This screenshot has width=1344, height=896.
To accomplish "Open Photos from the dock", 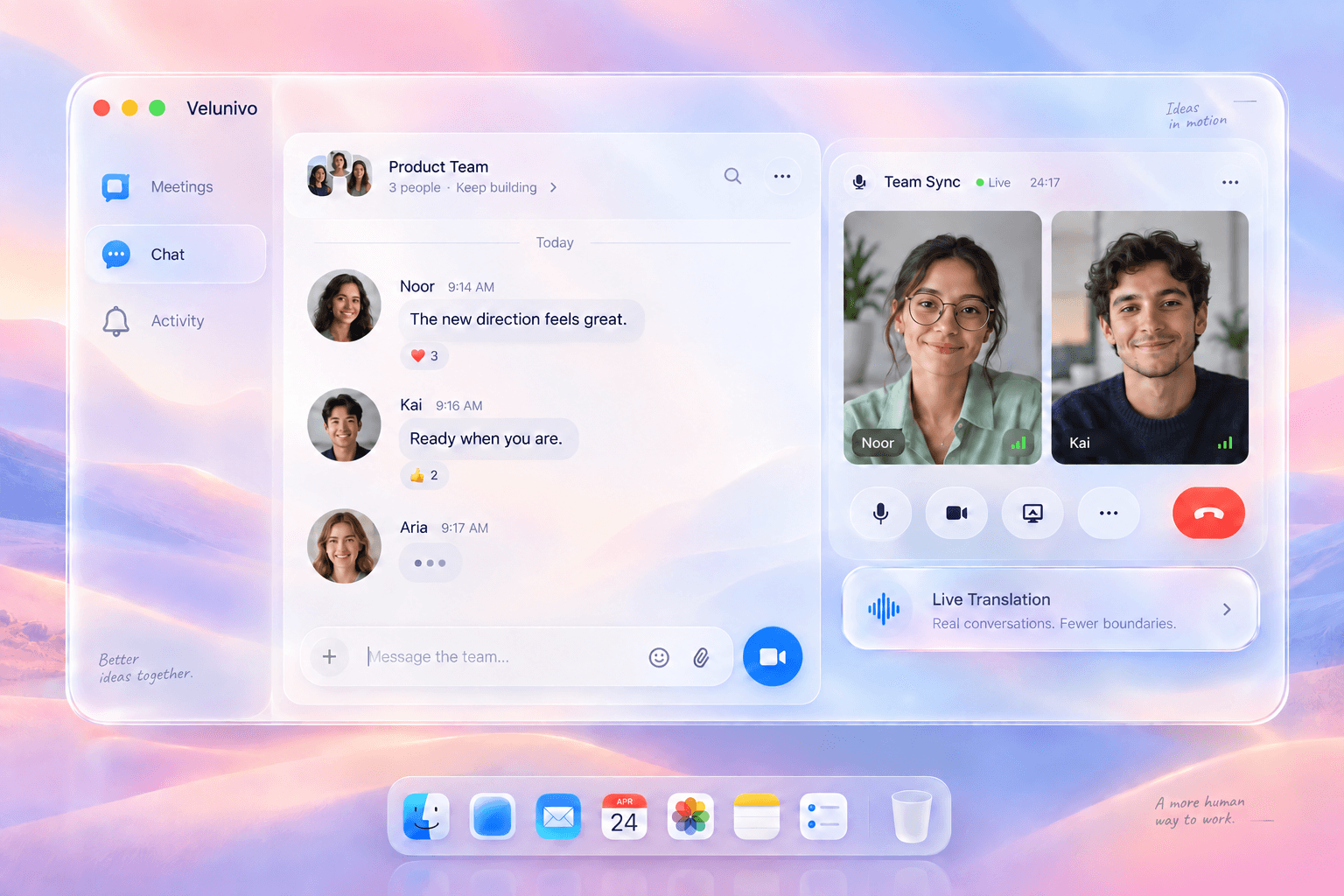I will click(690, 816).
